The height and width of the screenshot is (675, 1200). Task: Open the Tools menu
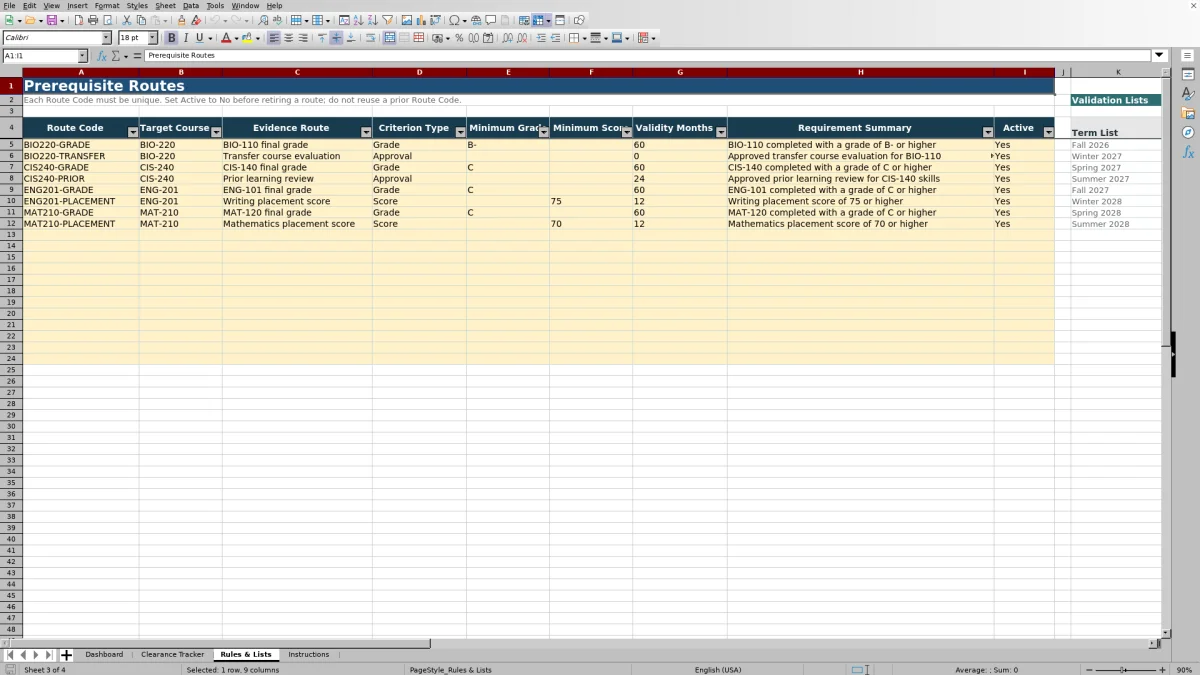(215, 6)
